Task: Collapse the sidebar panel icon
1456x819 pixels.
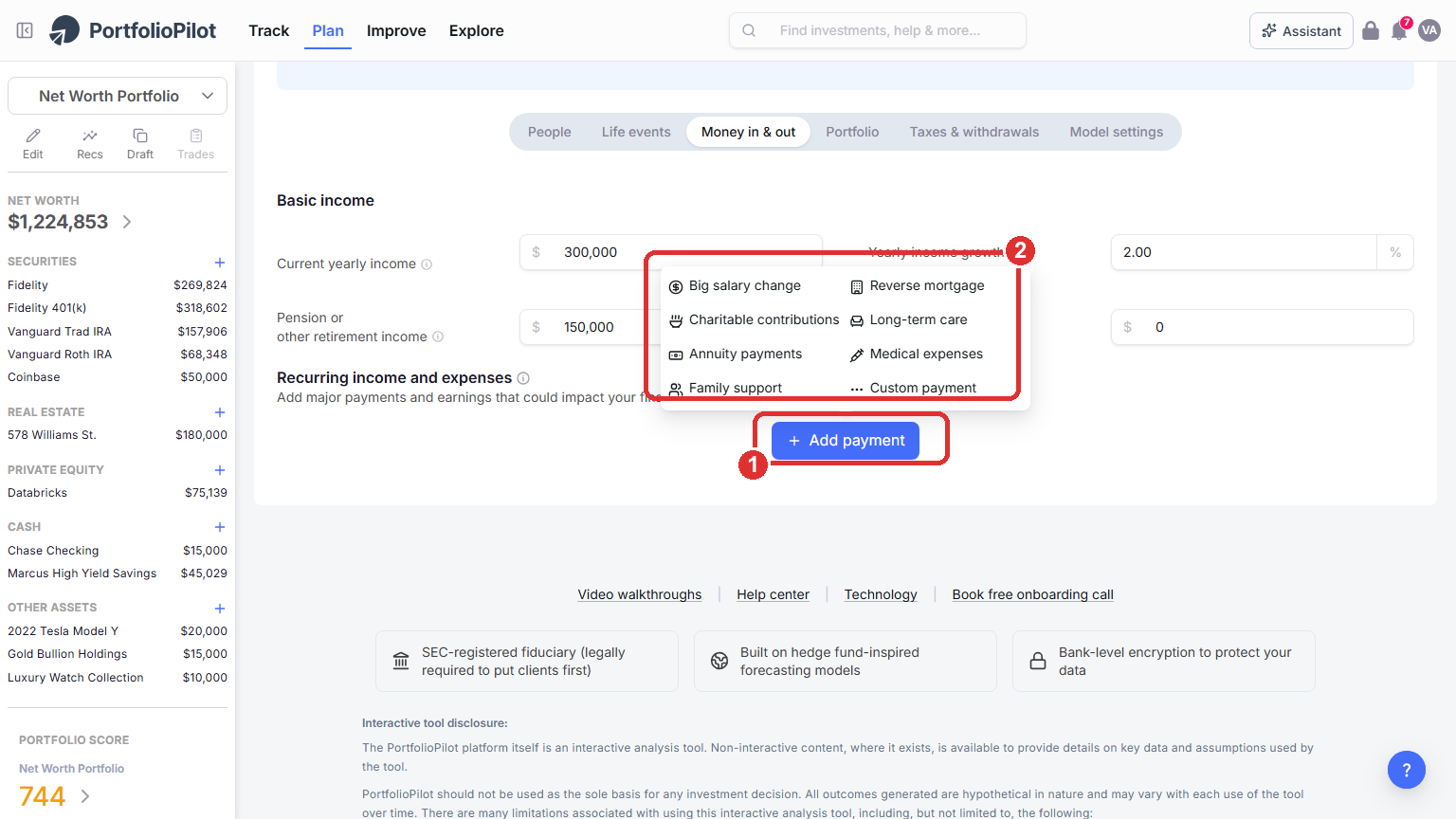Action: [x=26, y=30]
